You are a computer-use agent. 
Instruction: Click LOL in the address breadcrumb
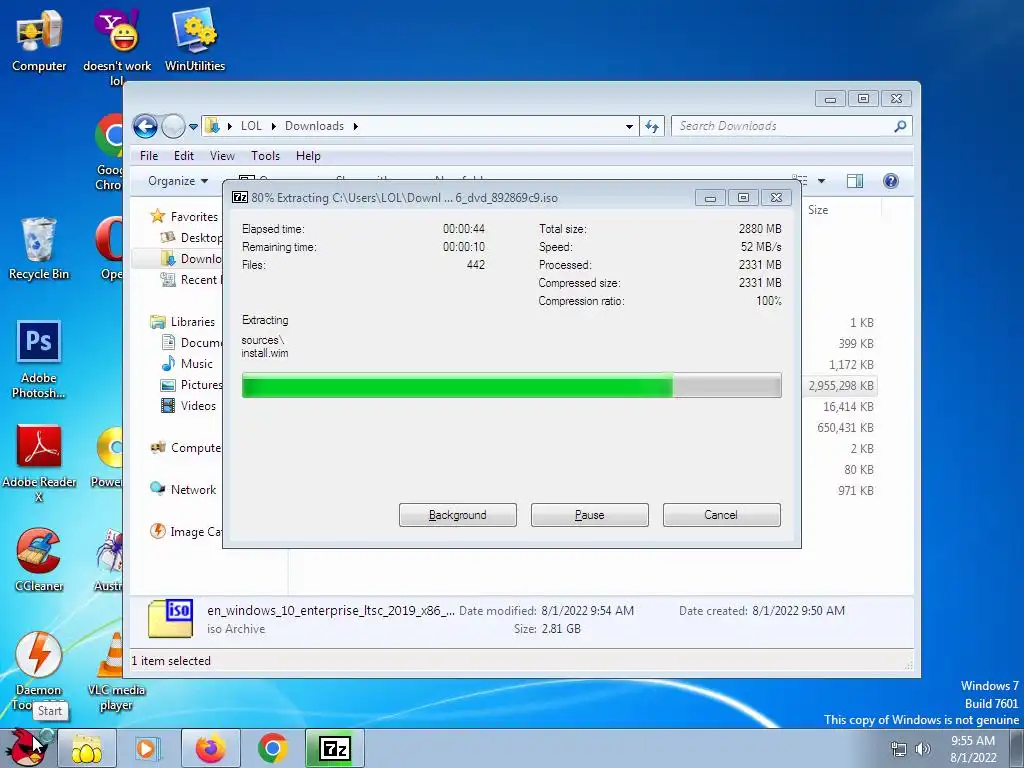coord(251,126)
